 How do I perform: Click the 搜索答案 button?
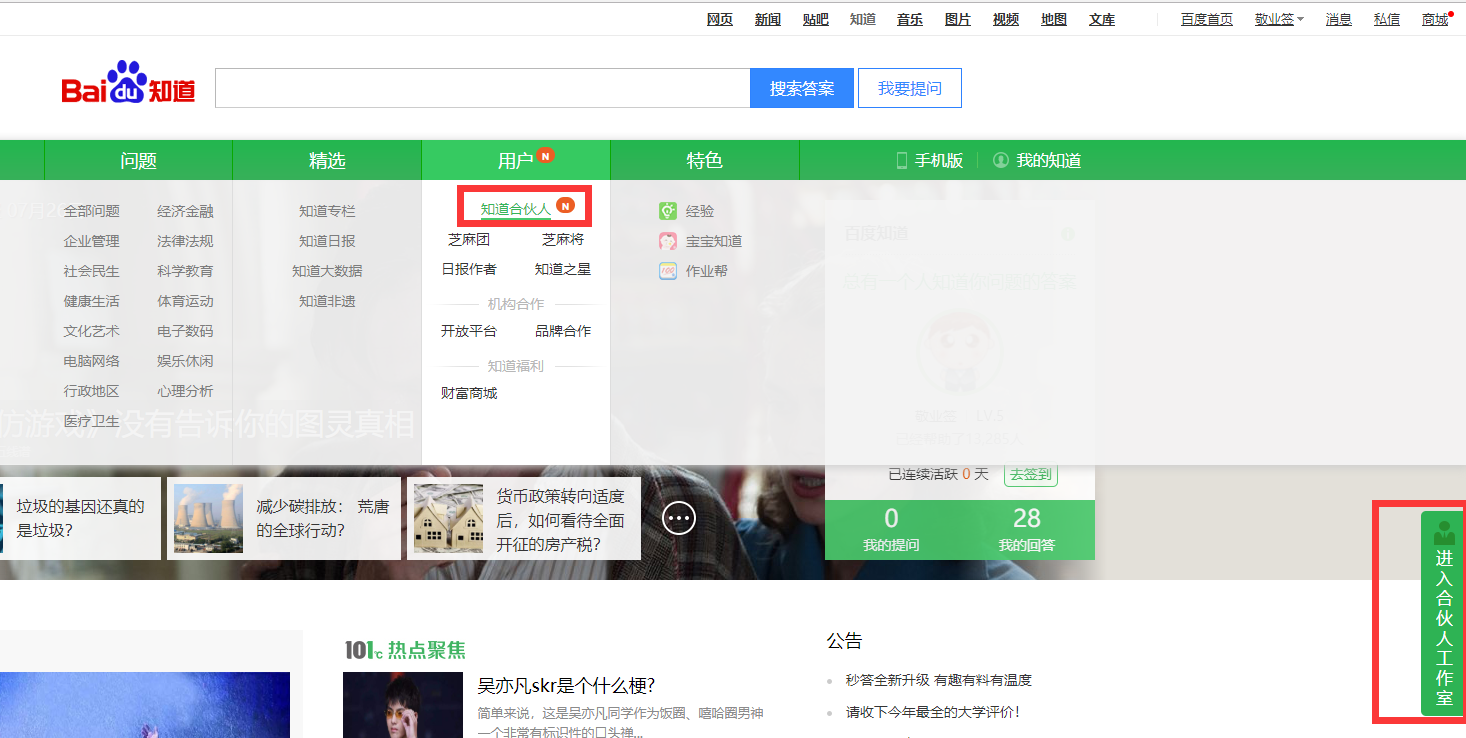802,88
